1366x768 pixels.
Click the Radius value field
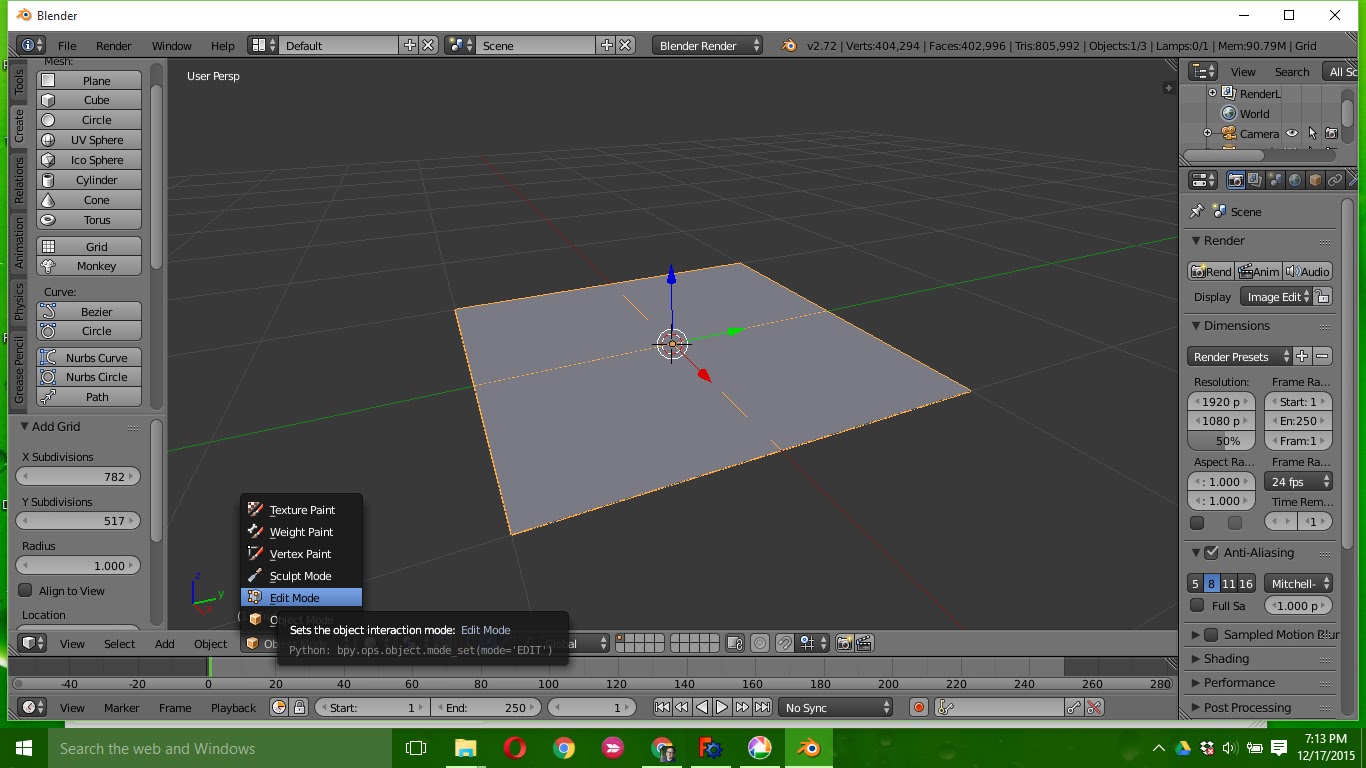click(x=79, y=566)
